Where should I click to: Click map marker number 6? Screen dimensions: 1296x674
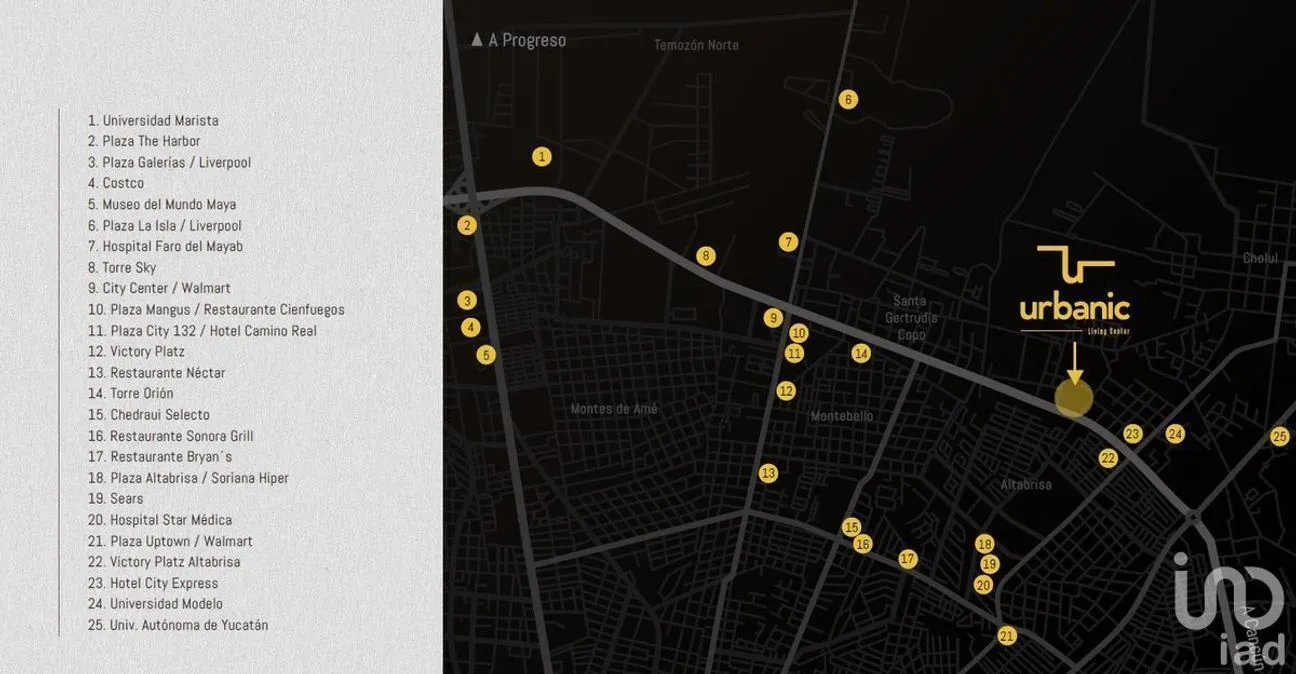848,99
